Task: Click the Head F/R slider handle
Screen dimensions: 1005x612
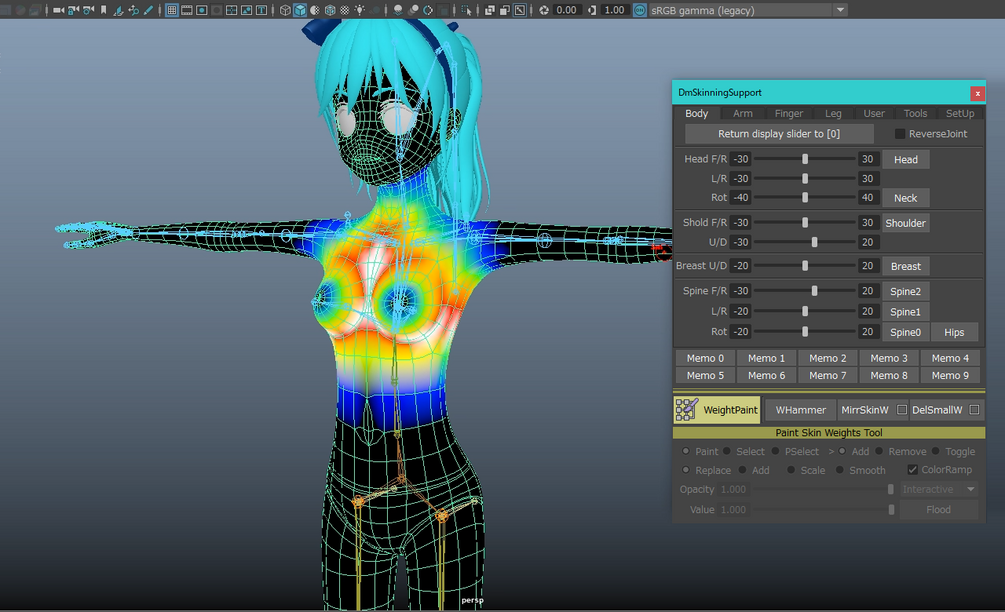Action: coord(805,159)
